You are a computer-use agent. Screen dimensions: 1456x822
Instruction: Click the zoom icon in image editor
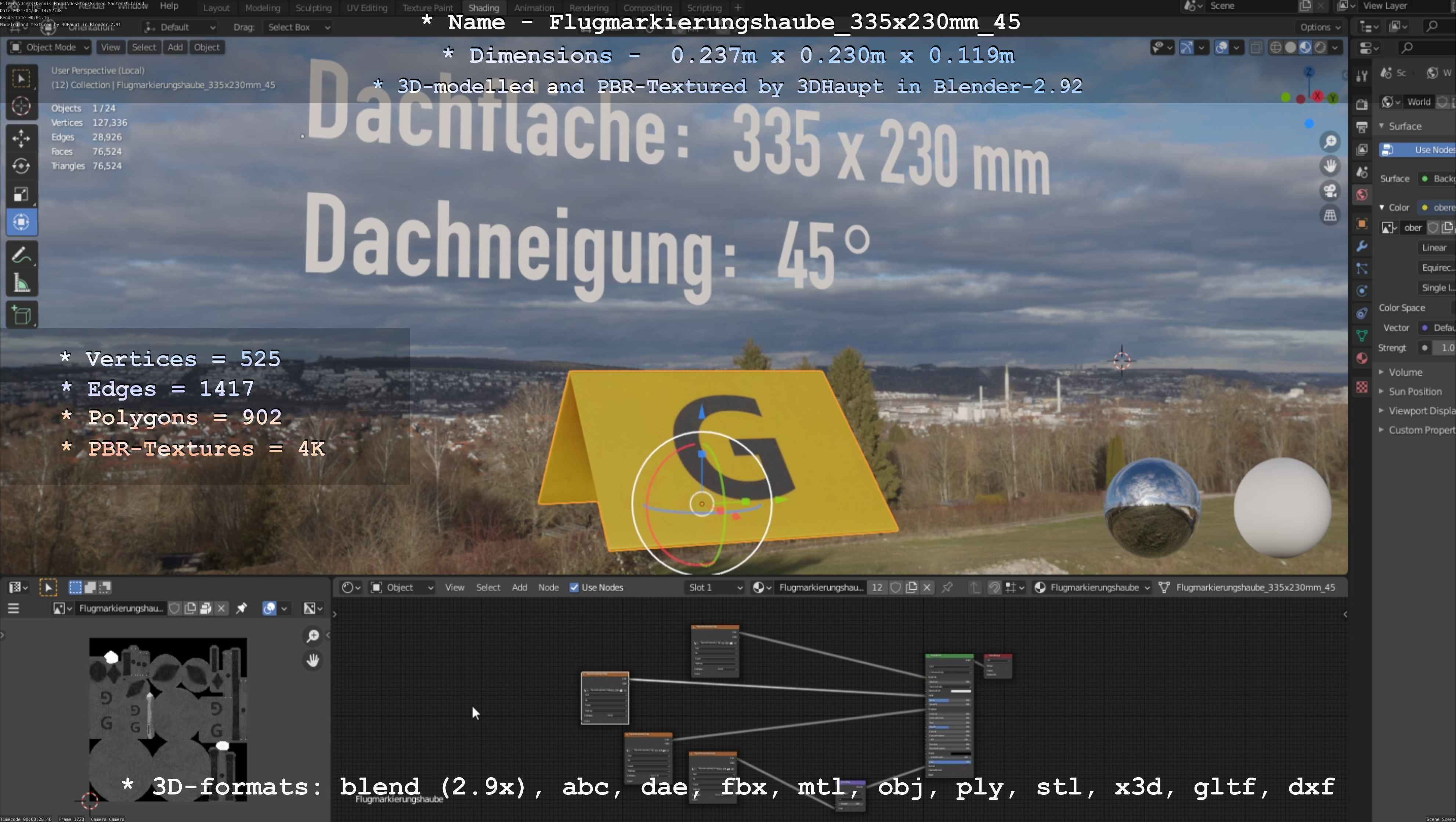click(x=312, y=636)
